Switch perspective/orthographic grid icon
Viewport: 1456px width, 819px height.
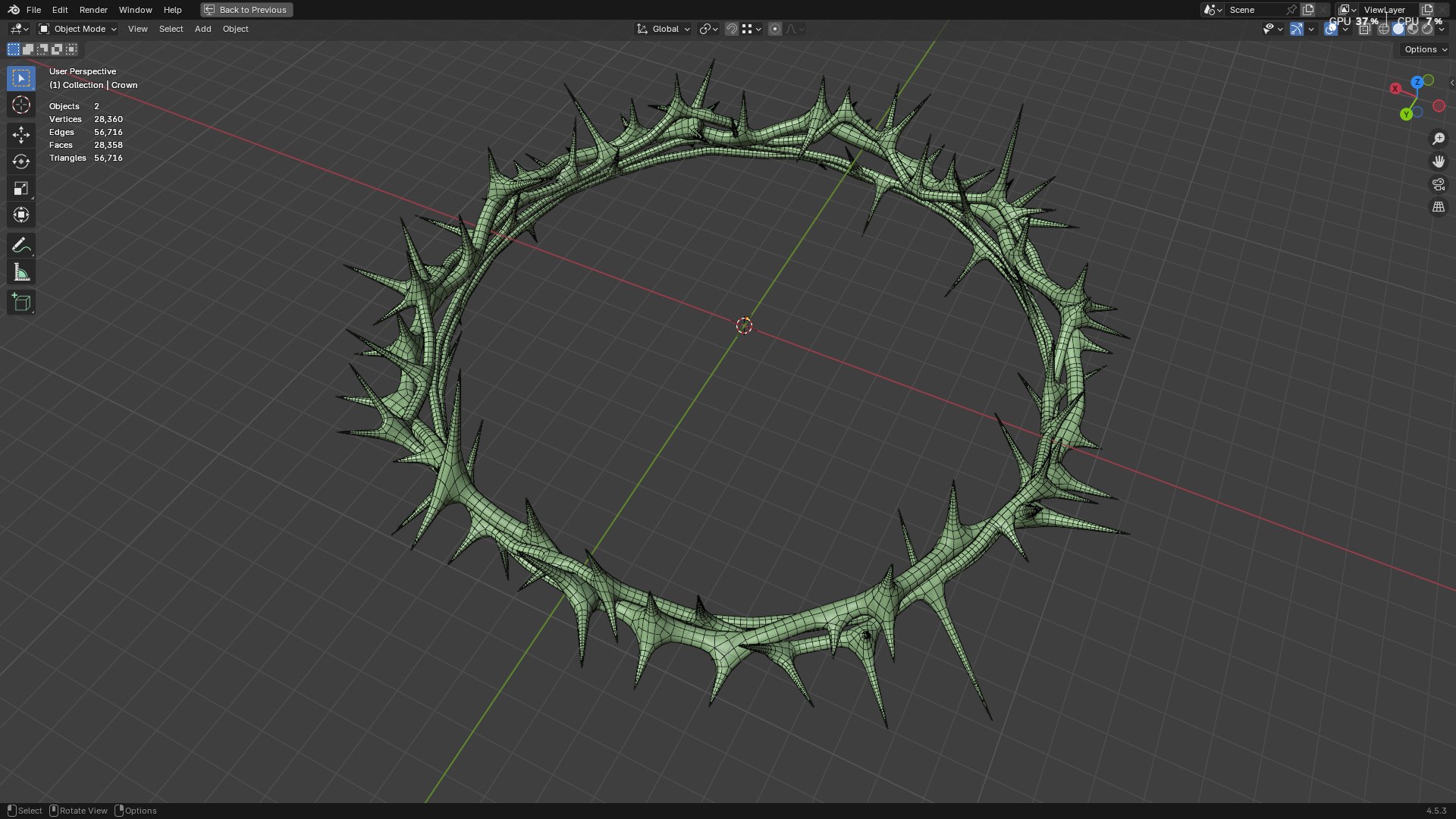[x=1438, y=207]
